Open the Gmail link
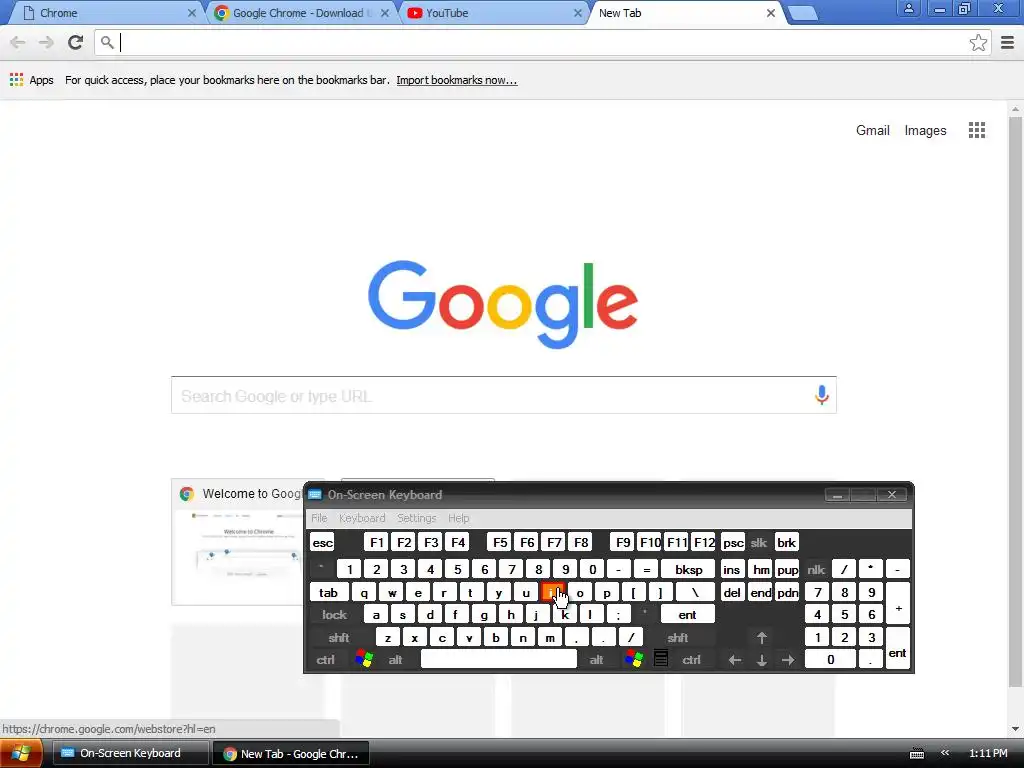 [872, 130]
